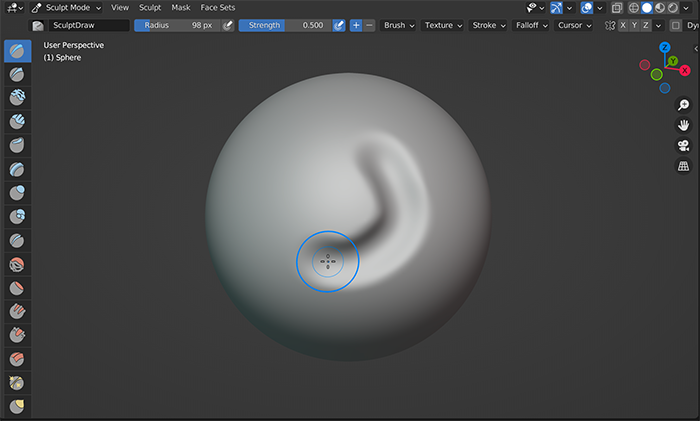Click the symmetry butterfly icon
This screenshot has width=700, height=421.
click(x=610, y=25)
